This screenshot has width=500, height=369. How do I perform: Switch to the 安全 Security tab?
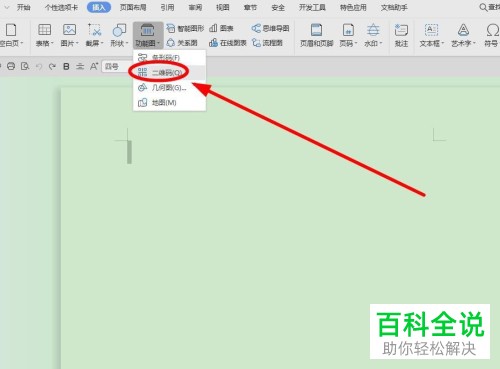tap(278, 7)
